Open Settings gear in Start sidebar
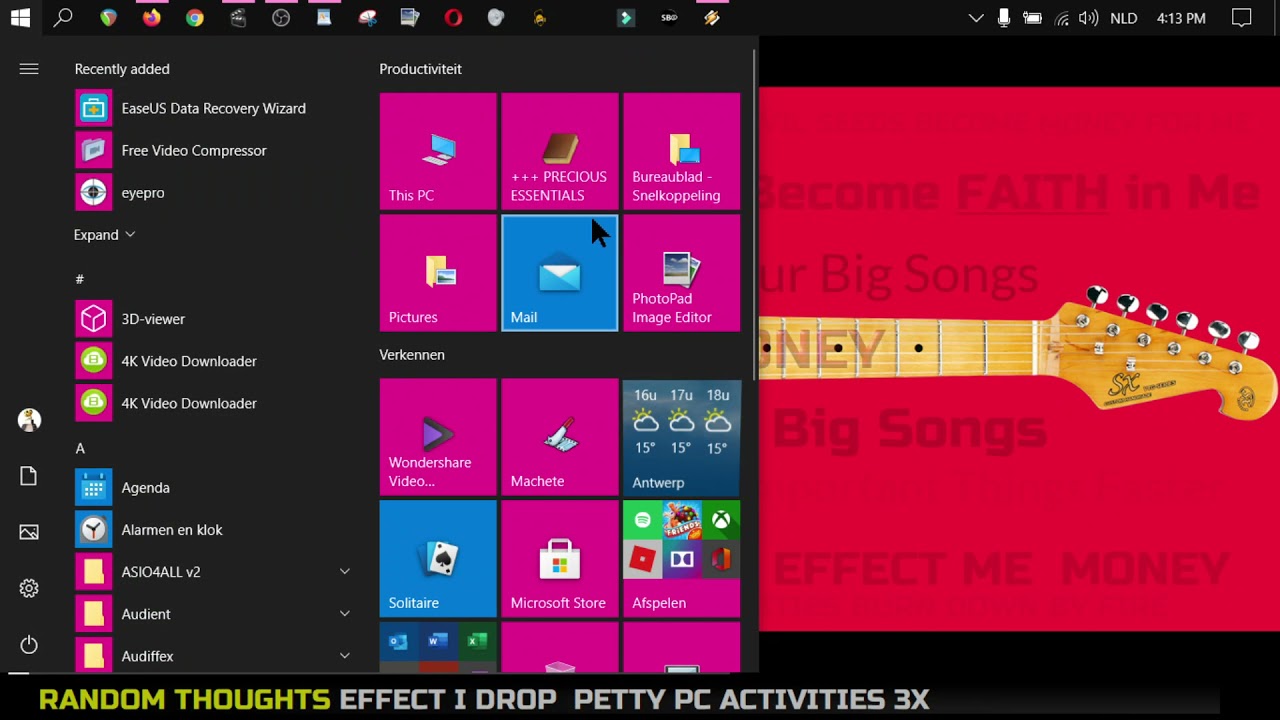The width and height of the screenshot is (1280, 720). (29, 589)
